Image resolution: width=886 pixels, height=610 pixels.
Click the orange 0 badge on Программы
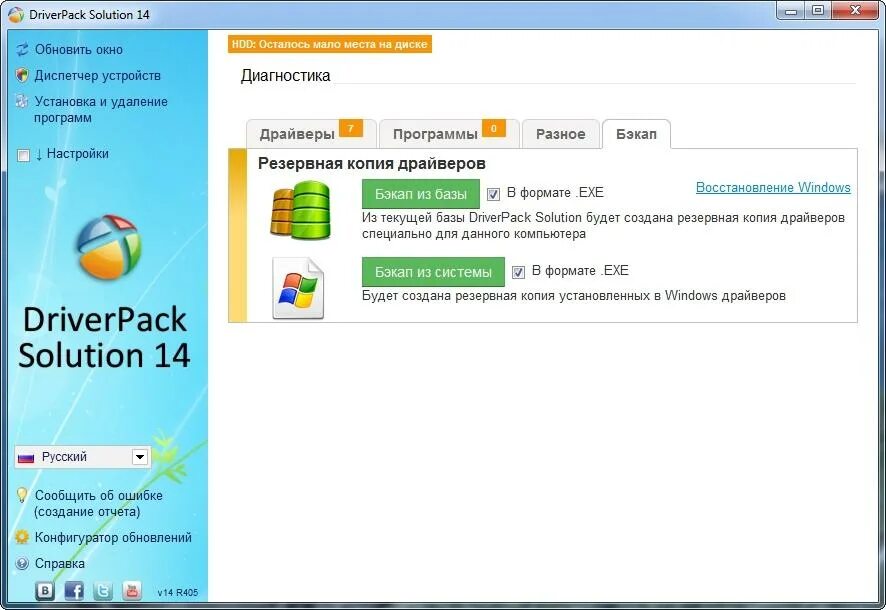point(493,128)
